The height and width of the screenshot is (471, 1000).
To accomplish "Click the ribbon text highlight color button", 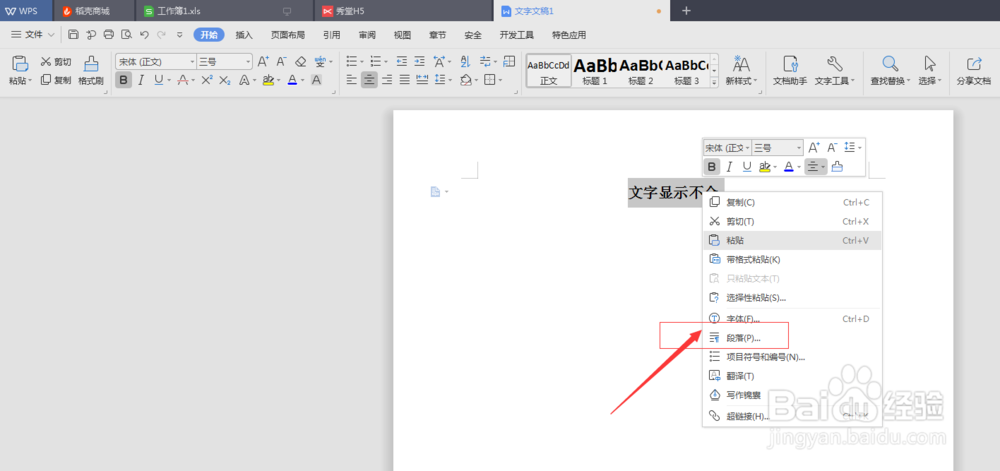I will [x=267, y=80].
